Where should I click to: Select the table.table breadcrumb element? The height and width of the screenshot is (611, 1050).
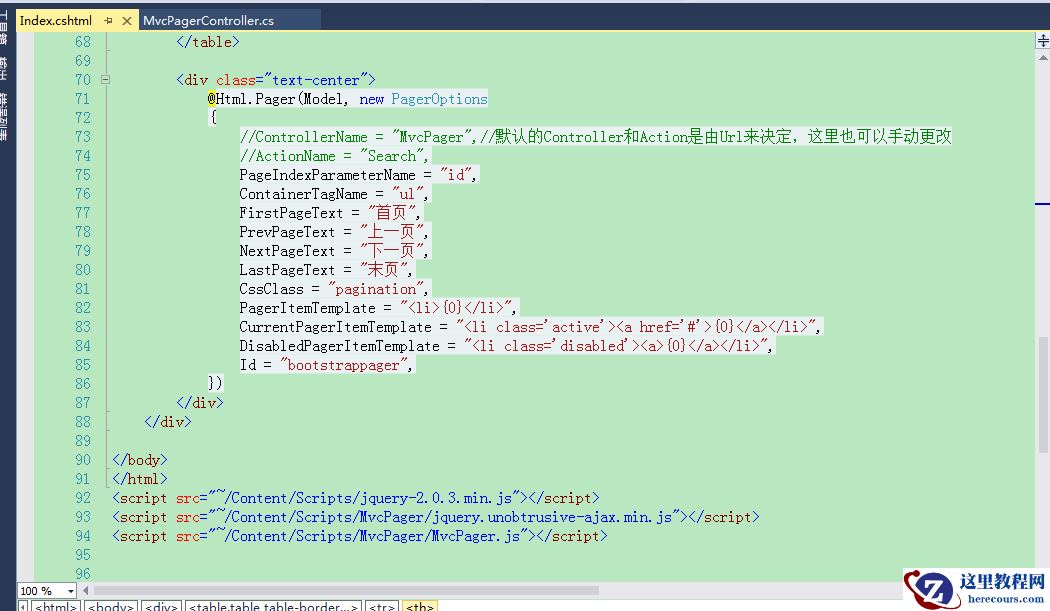coord(273,606)
